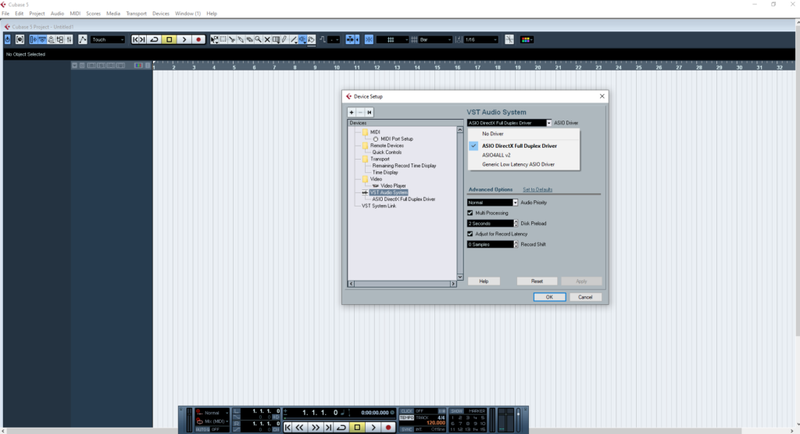This screenshot has width=800, height=434.
Task: Toggle the metronome CLICK button
Action: pyautogui.click(x=407, y=411)
